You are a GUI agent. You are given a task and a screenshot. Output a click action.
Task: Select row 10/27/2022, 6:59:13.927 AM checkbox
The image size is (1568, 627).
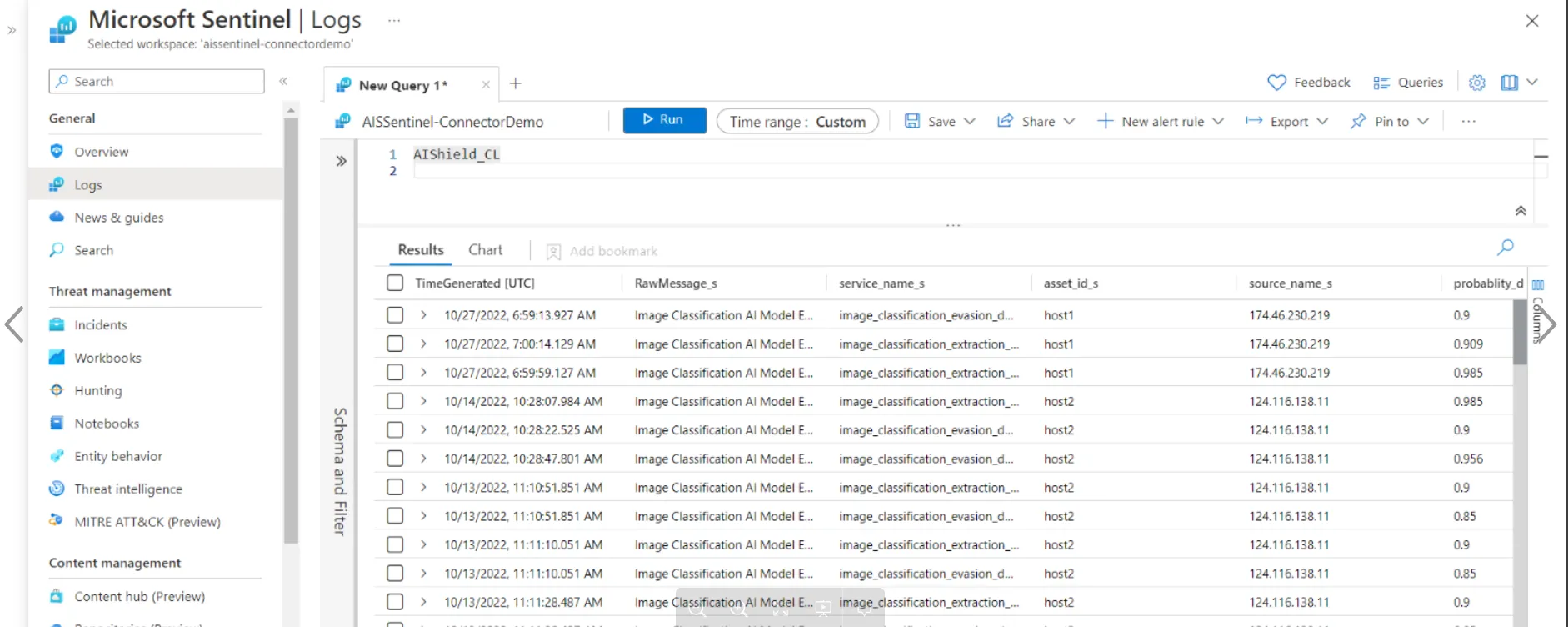(395, 315)
